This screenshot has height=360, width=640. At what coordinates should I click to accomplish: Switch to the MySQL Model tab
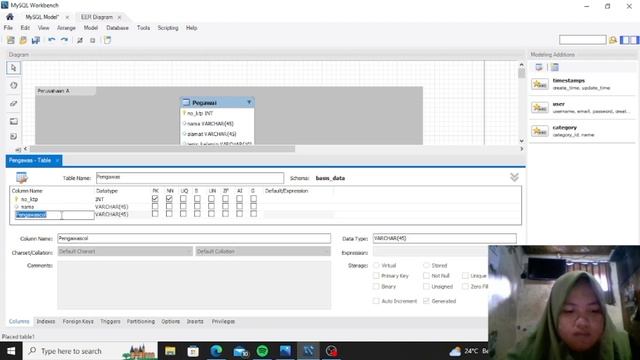[x=42, y=17]
